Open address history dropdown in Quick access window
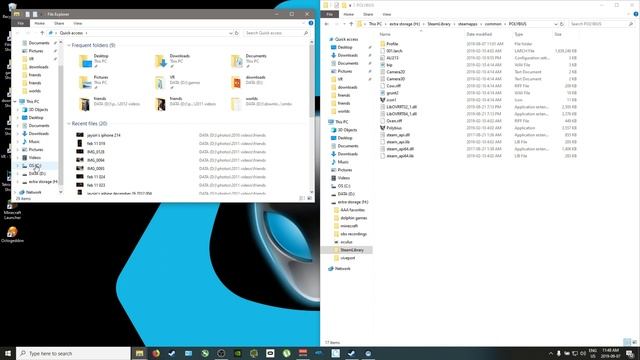The height and width of the screenshot is (360, 640). click(231, 33)
